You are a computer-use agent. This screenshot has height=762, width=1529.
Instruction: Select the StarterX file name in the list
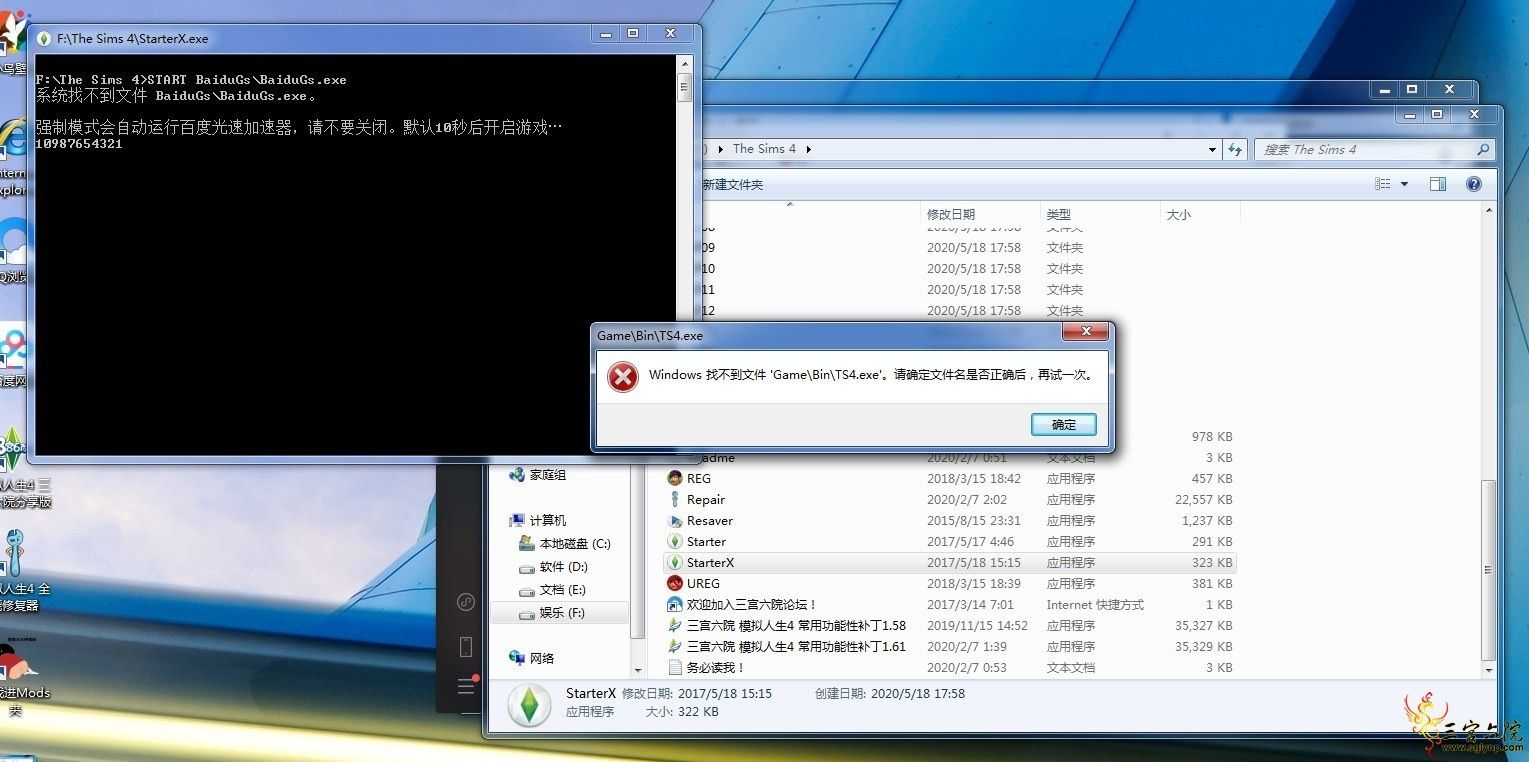pos(710,562)
